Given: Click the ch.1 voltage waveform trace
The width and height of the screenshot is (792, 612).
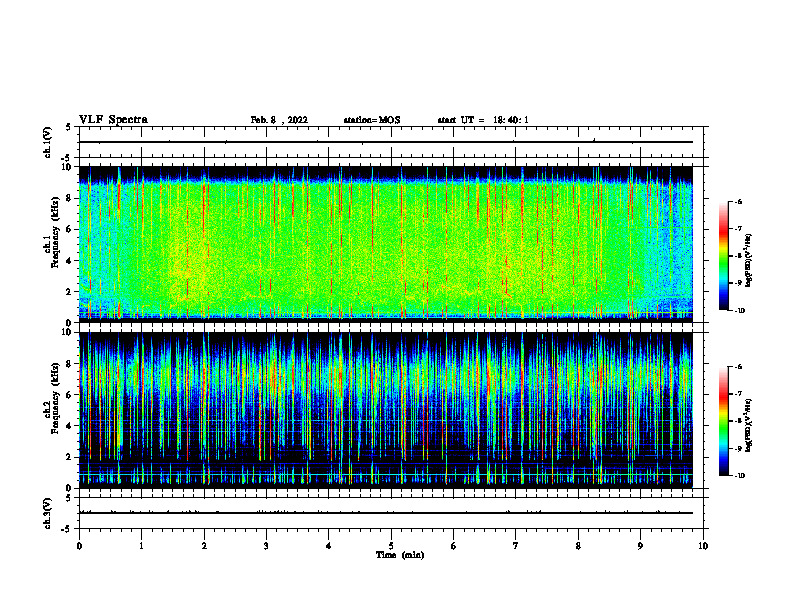Looking at the screenshot, I should tap(386, 142).
